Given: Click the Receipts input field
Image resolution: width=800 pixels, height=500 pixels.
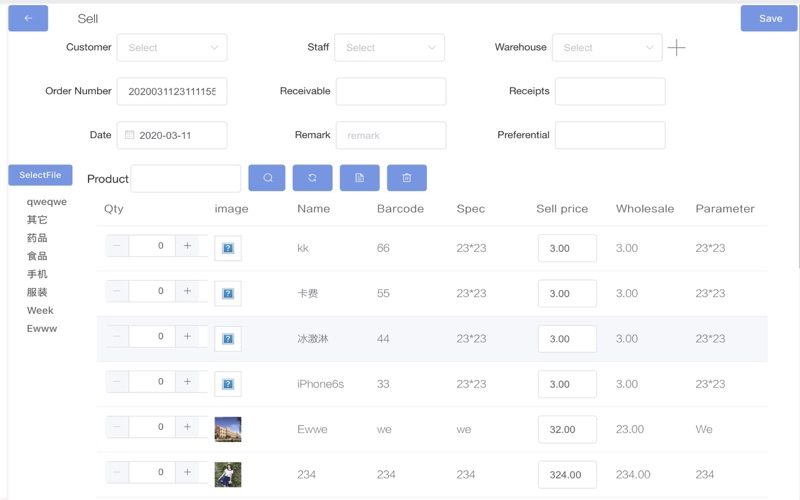Looking at the screenshot, I should (610, 91).
